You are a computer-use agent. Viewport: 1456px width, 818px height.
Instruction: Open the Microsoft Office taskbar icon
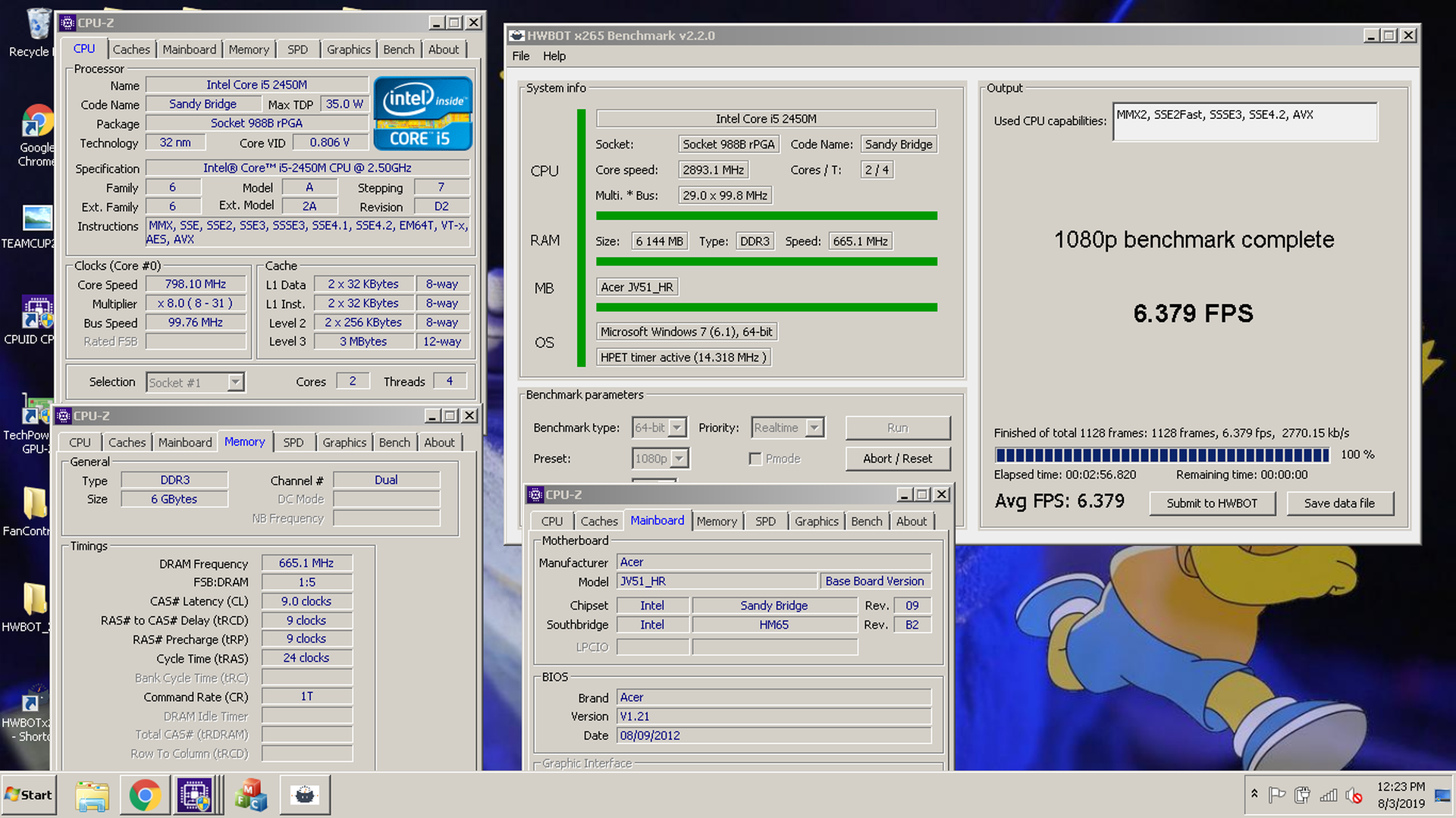click(251, 795)
